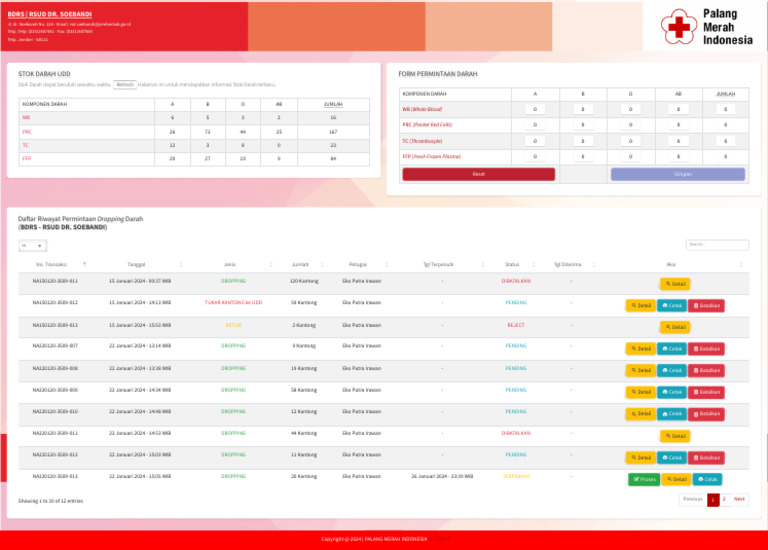768x550 pixels.
Task: Open Detail for the 14:48 WIB transaction
Action: point(641,414)
